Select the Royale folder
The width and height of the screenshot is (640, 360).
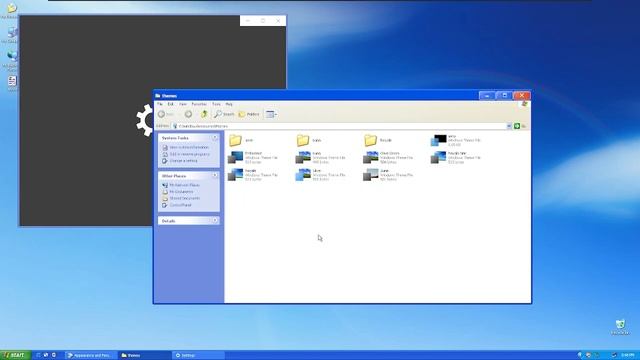(x=378, y=140)
